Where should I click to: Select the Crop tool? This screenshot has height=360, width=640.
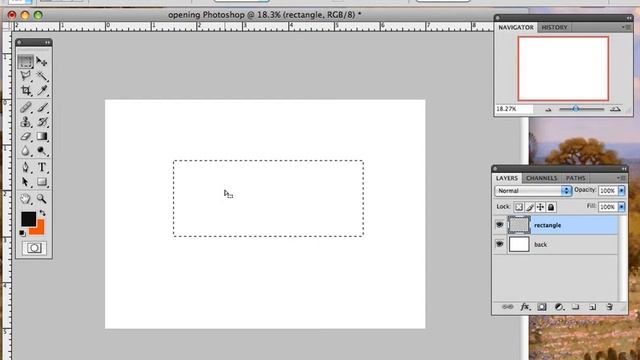(x=25, y=90)
